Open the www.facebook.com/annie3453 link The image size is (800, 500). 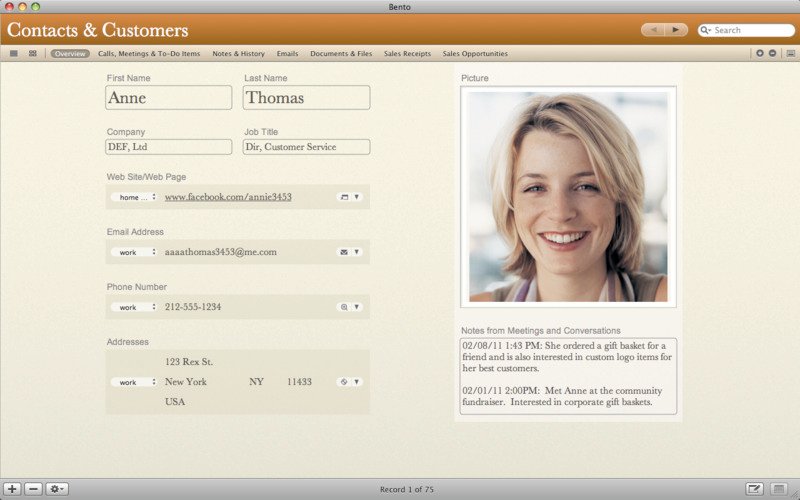(x=228, y=197)
